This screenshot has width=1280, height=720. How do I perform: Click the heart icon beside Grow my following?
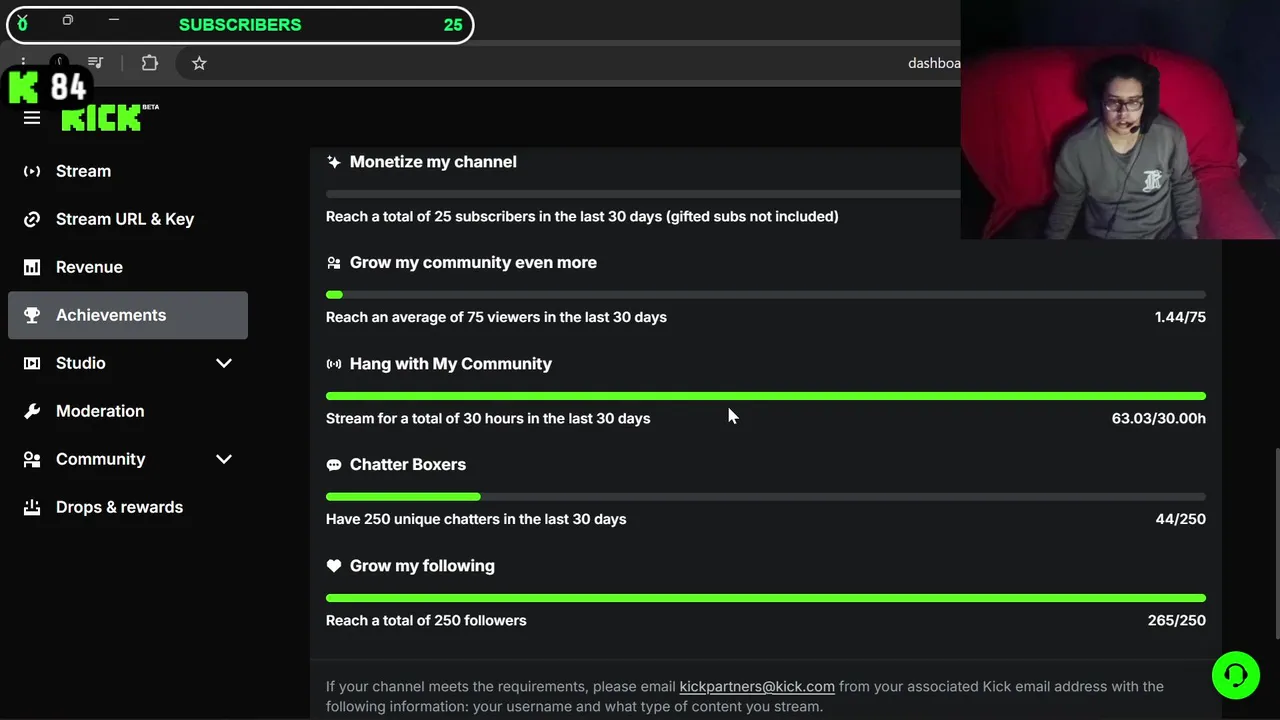point(334,566)
